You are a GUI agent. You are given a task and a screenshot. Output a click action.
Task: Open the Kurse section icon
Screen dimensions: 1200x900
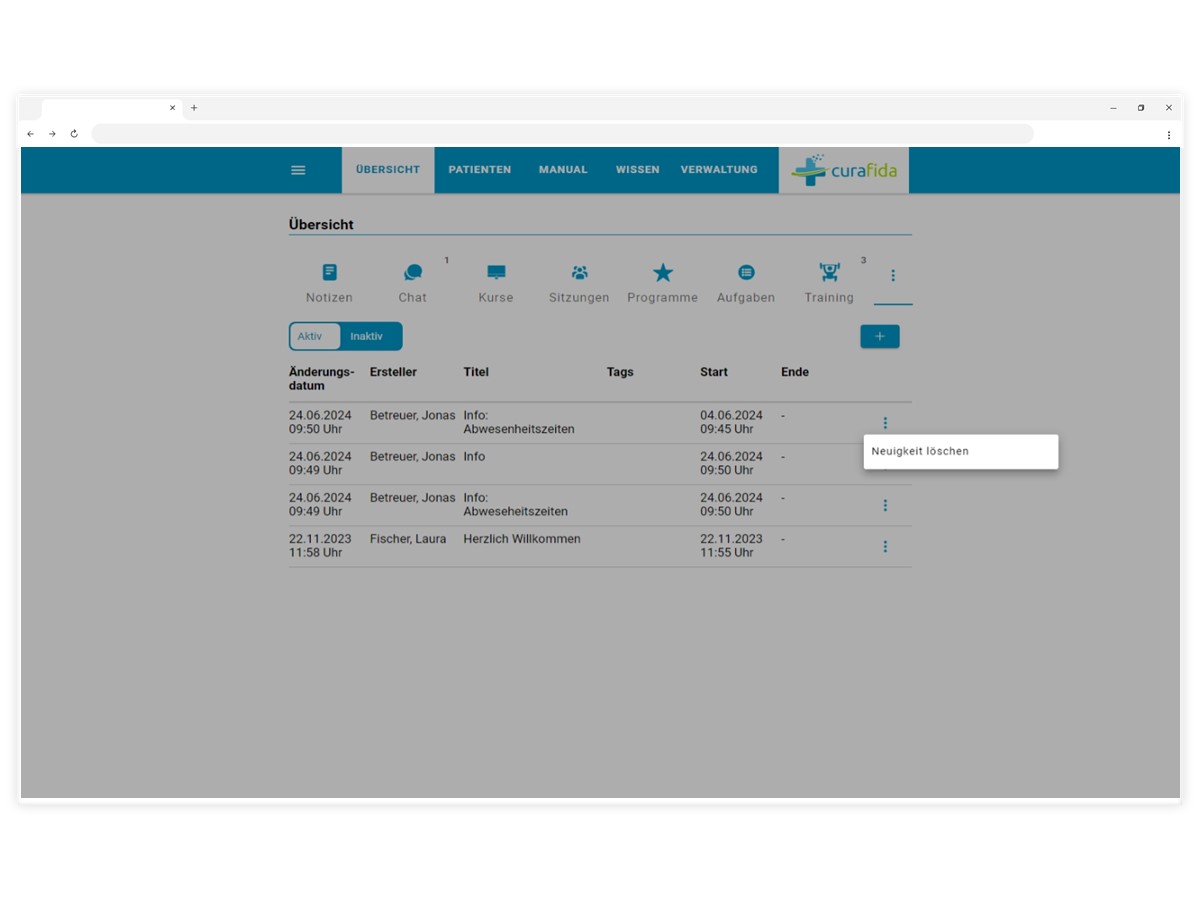tap(496, 272)
